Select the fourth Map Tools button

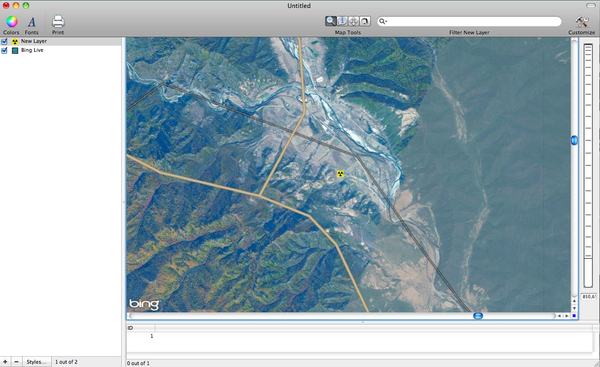pos(365,21)
